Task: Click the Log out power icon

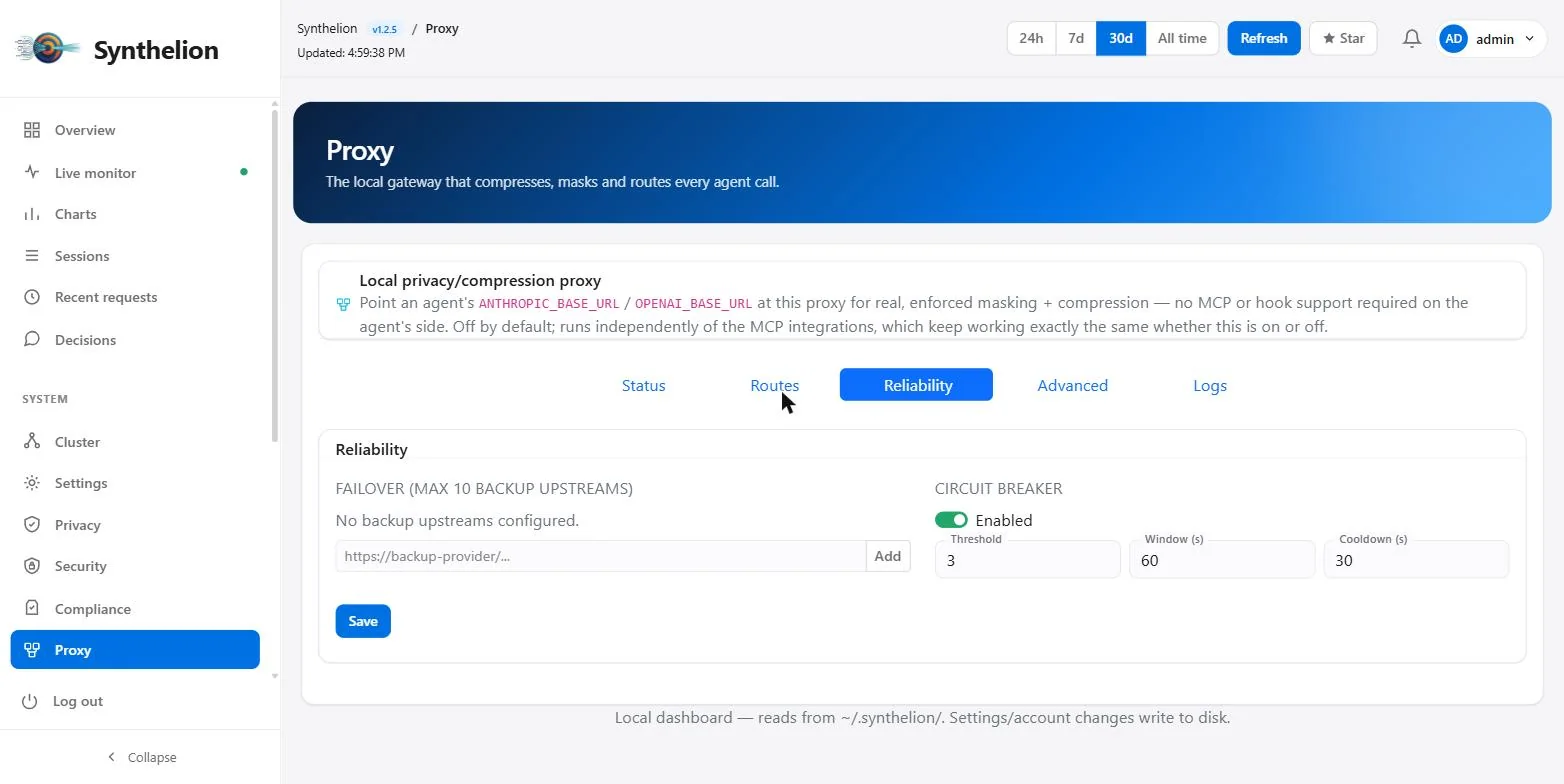Action: pyautogui.click(x=30, y=701)
